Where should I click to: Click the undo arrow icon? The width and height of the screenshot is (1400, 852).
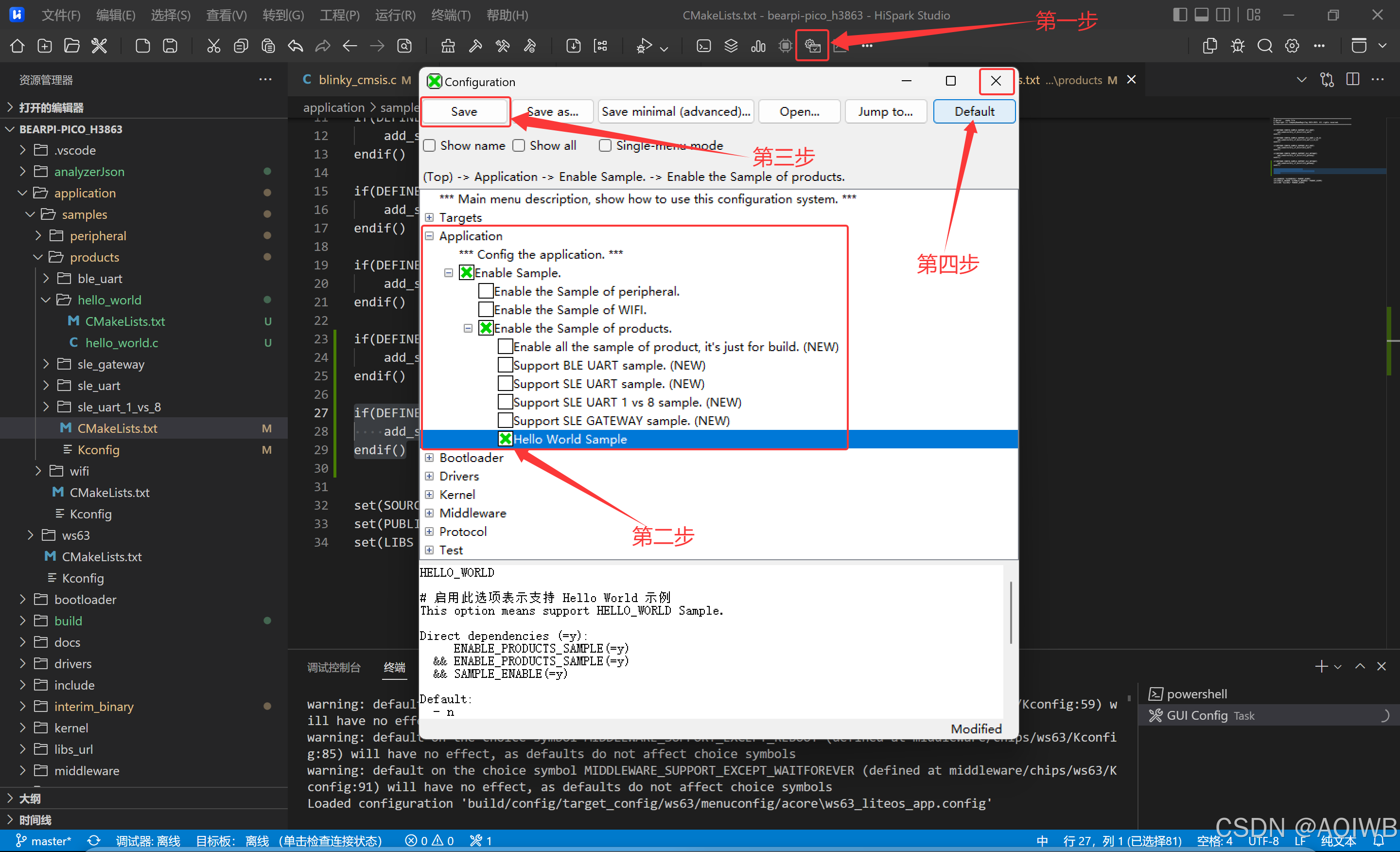click(x=295, y=46)
